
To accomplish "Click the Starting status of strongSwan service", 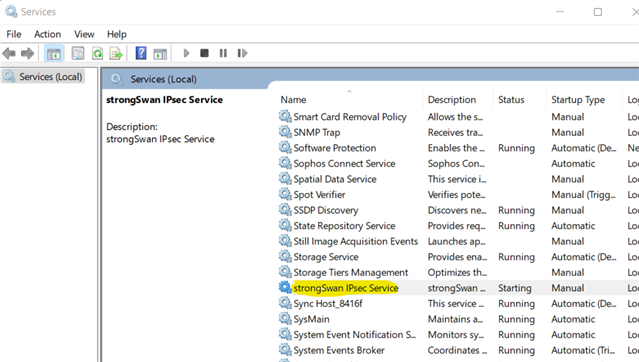I will (515, 288).
